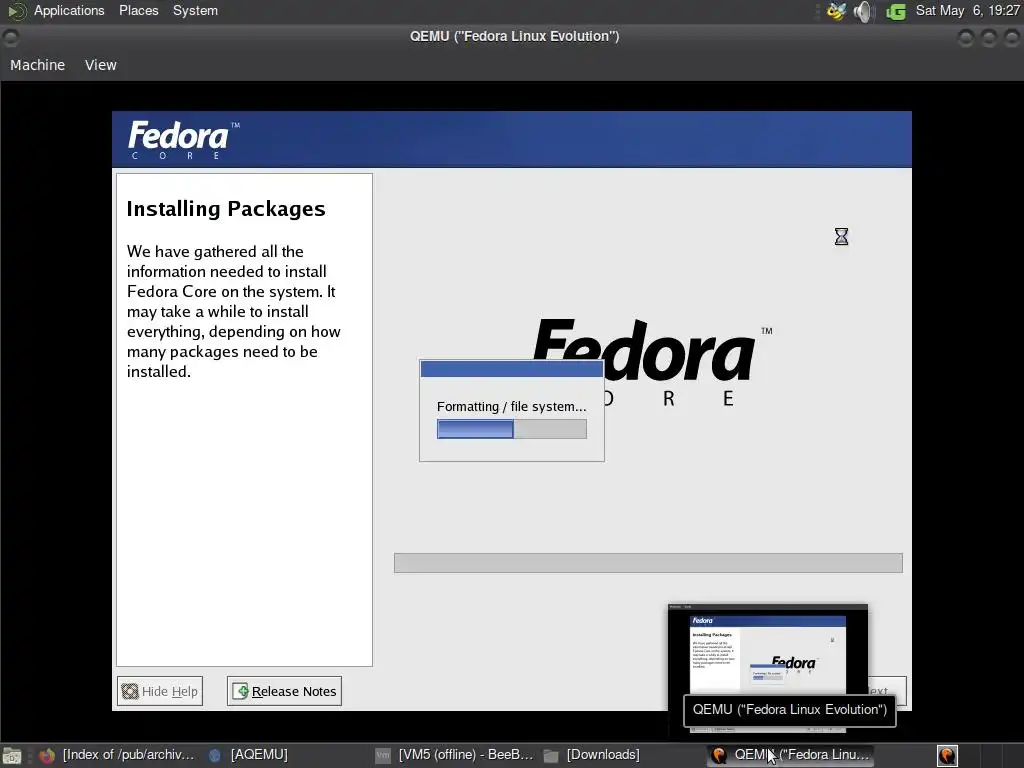Click the Installing Packages heading
This screenshot has height=768, width=1024.
click(226, 208)
